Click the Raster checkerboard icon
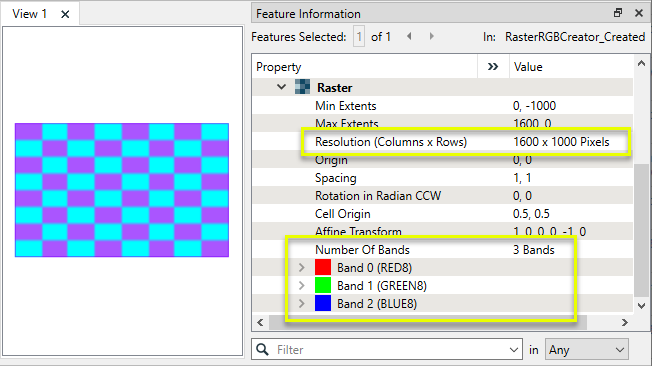Screen dimensions: 652x366 302,87
